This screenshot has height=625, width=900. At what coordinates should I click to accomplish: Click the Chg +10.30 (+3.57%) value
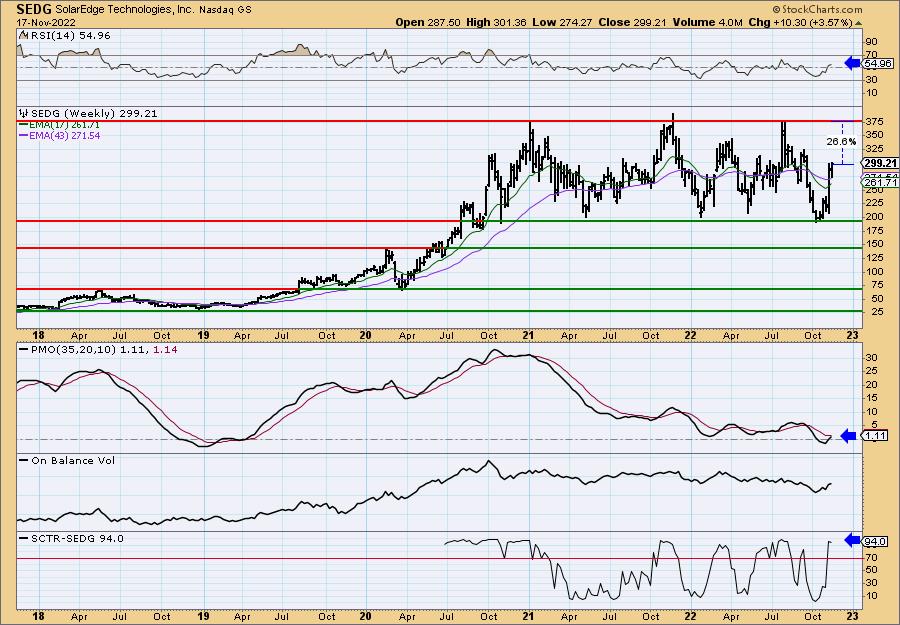tap(801, 22)
